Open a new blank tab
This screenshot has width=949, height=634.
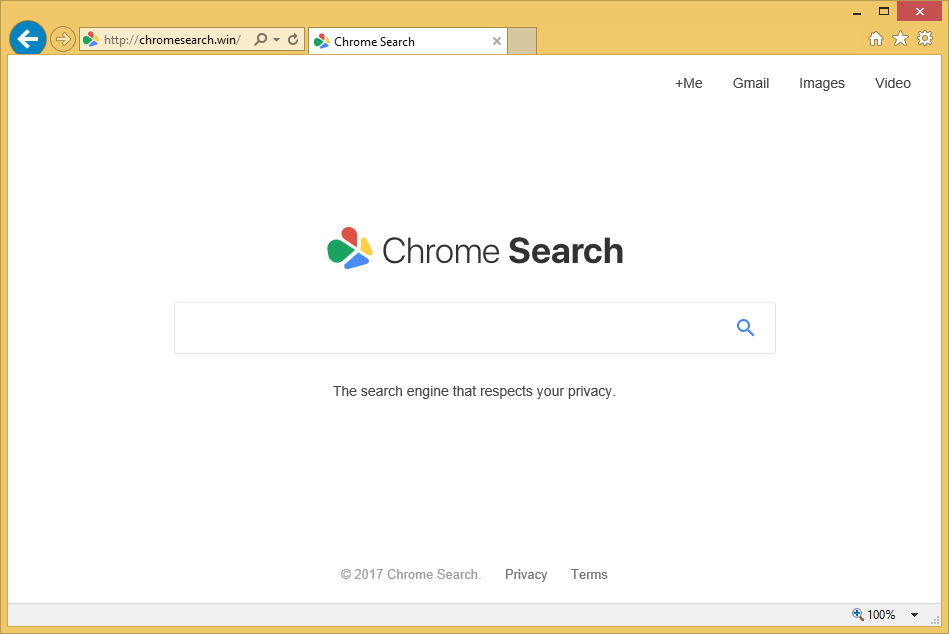tap(522, 41)
